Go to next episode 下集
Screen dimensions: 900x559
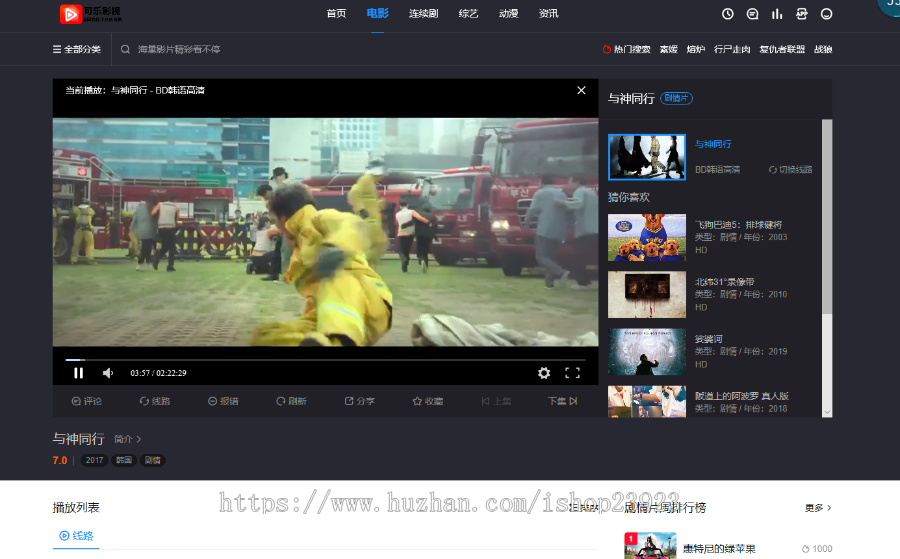tap(562, 401)
